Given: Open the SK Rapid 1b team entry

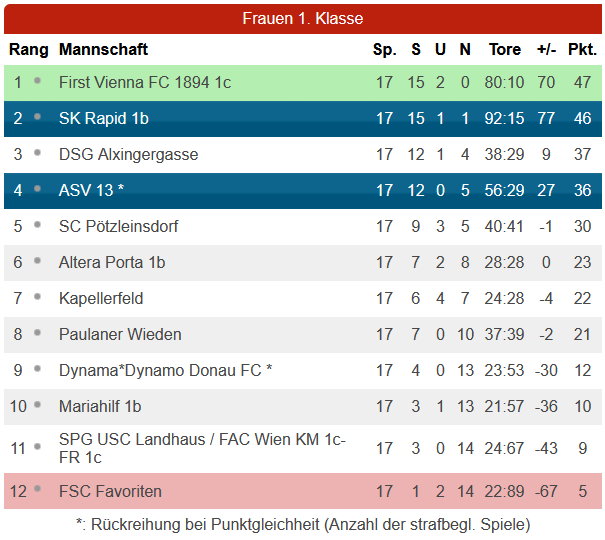Looking at the screenshot, I should [x=103, y=118].
